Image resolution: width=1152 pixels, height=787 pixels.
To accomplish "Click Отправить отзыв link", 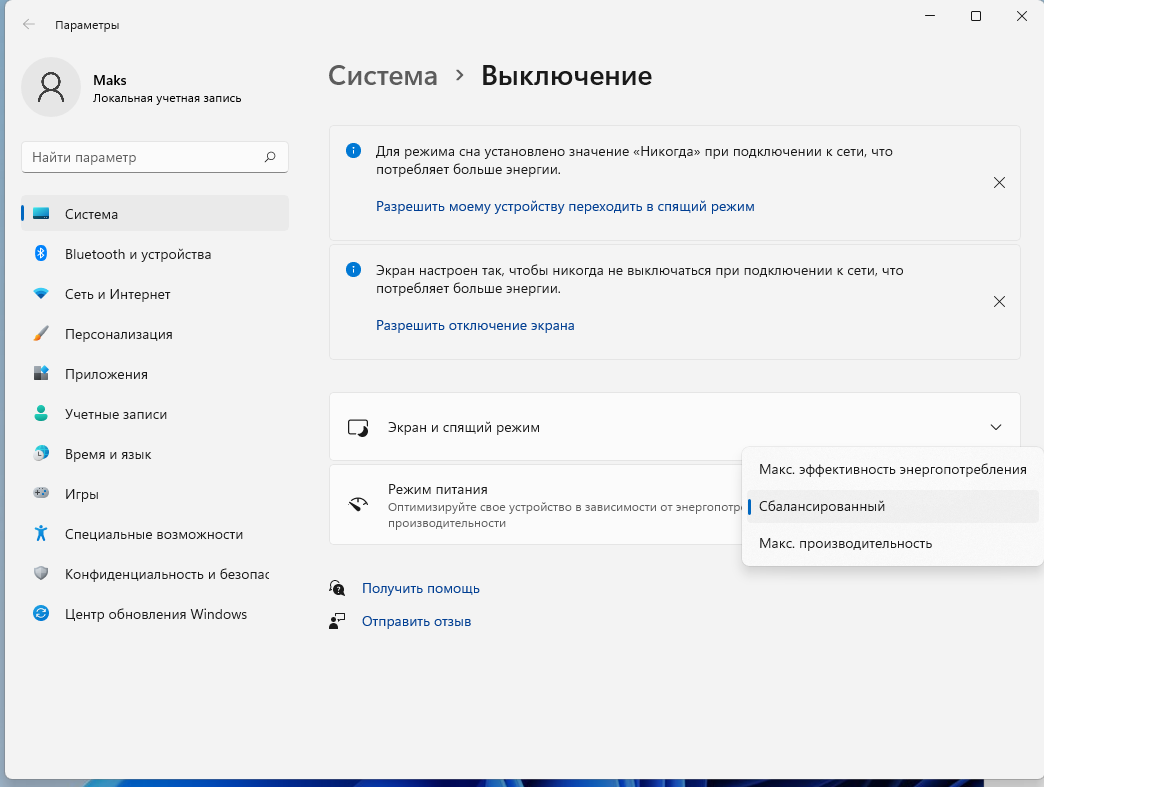I will coord(416,621).
